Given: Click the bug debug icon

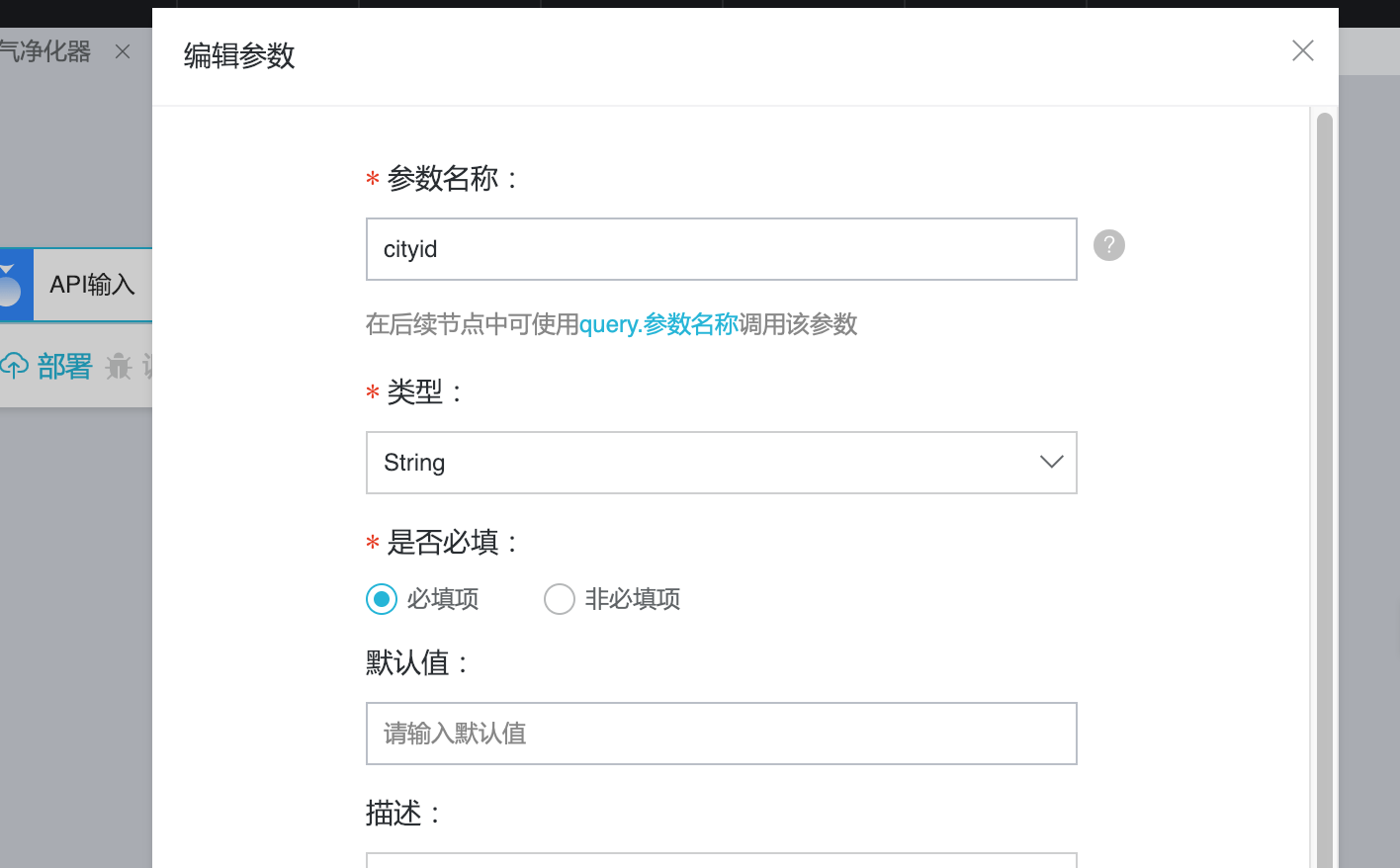Looking at the screenshot, I should coord(119,366).
